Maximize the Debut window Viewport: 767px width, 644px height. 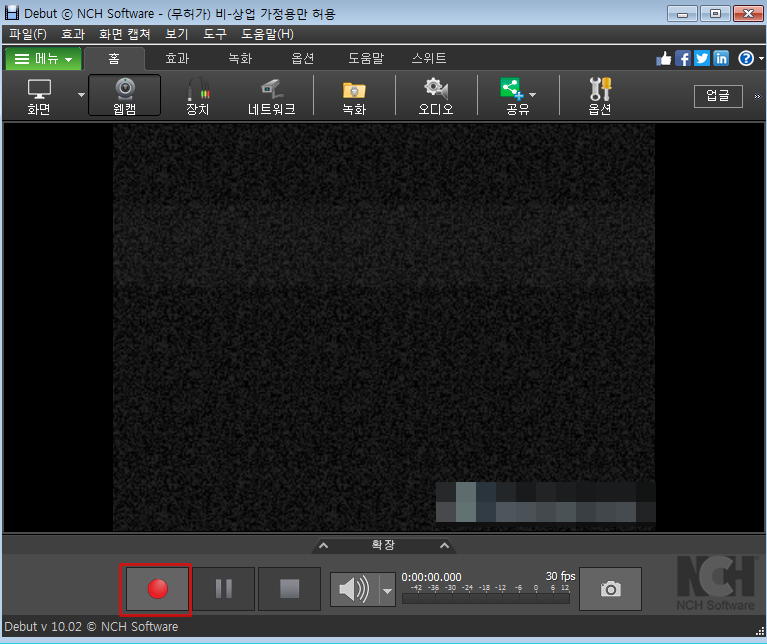pyautogui.click(x=715, y=14)
